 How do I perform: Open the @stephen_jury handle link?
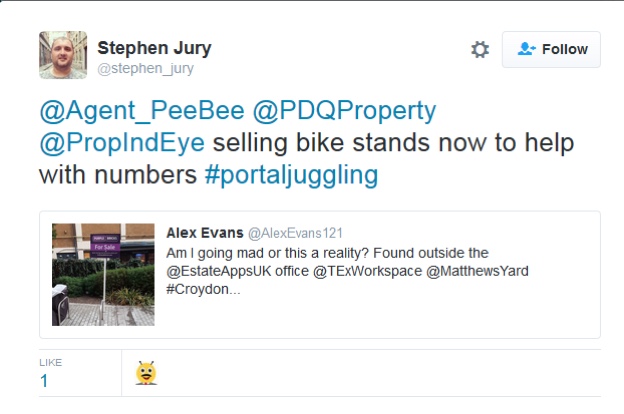145,69
